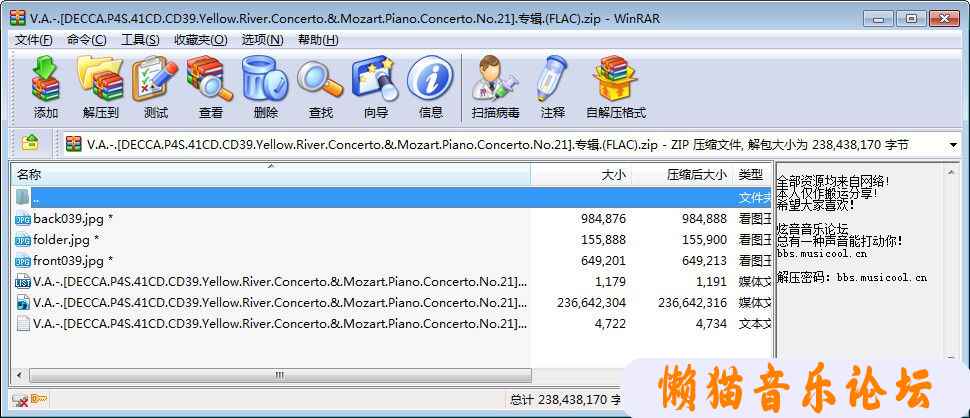Click horizontal scrollbar left arrow
Image resolution: width=970 pixels, height=418 pixels.
(20, 375)
